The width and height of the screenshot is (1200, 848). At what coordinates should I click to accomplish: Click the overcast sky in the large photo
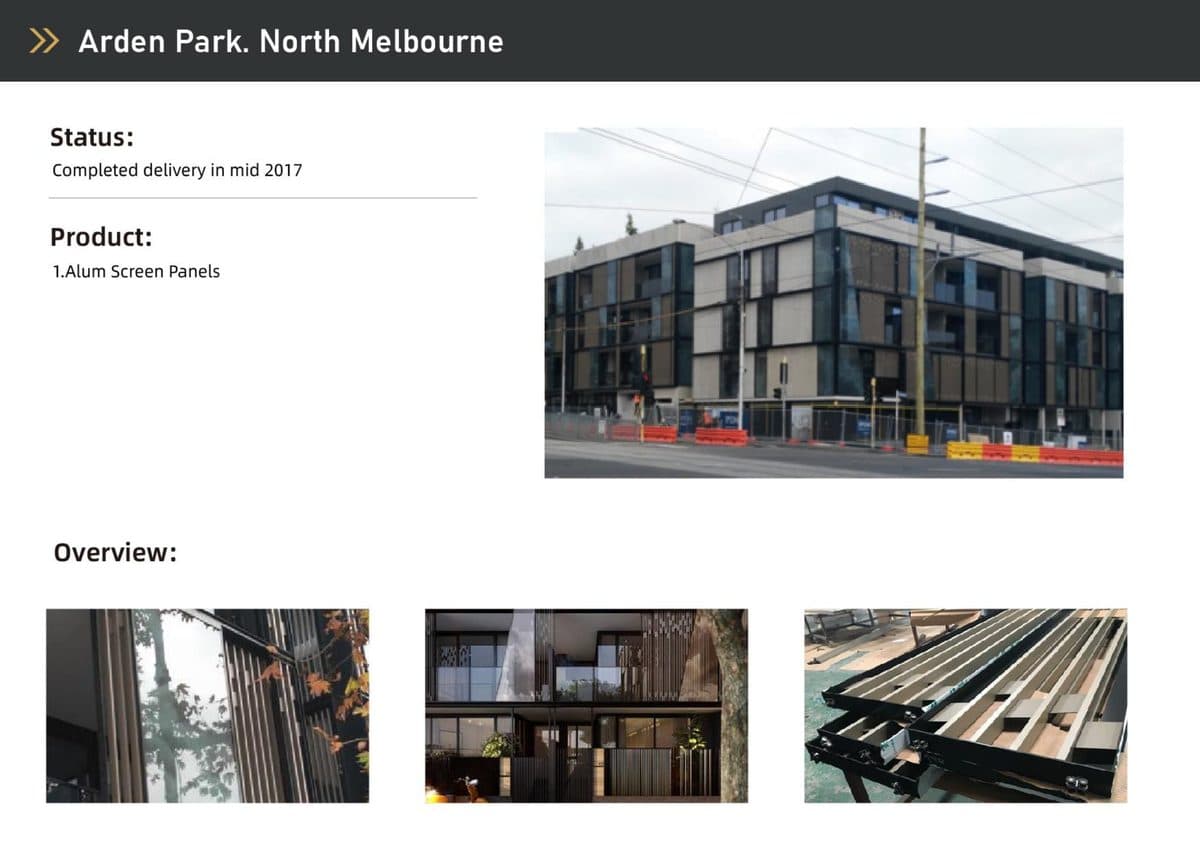(650, 170)
